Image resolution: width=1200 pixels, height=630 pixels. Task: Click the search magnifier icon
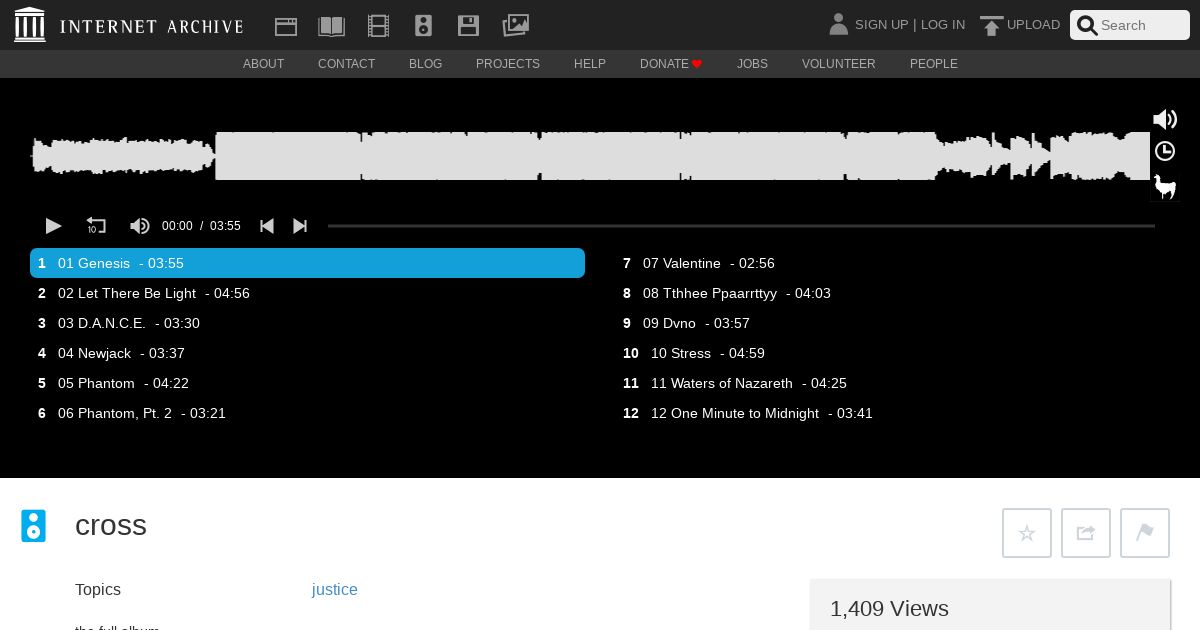pyautogui.click(x=1087, y=26)
